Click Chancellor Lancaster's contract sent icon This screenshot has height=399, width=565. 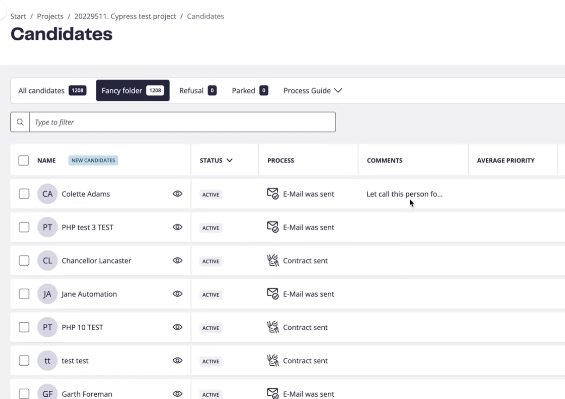click(x=272, y=260)
